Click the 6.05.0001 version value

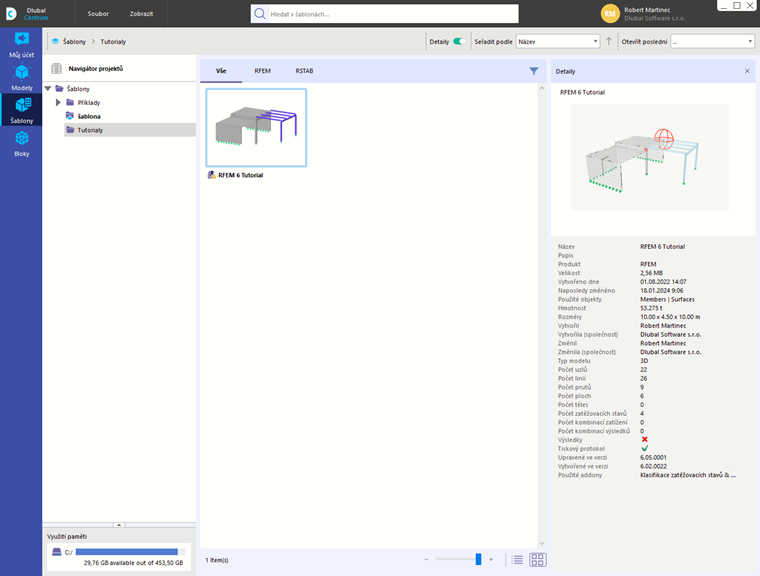point(653,457)
